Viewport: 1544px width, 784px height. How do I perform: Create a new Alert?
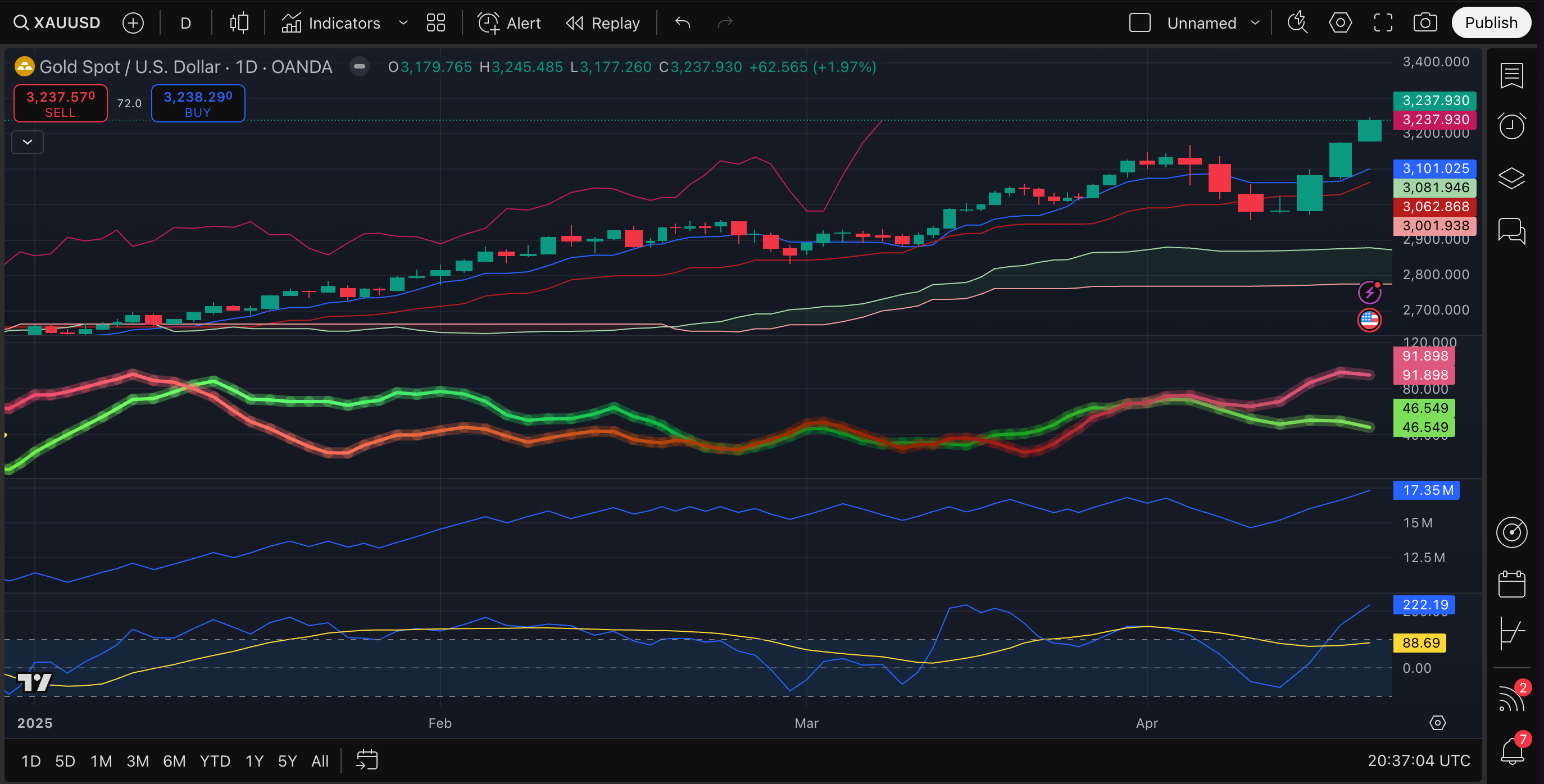509,24
